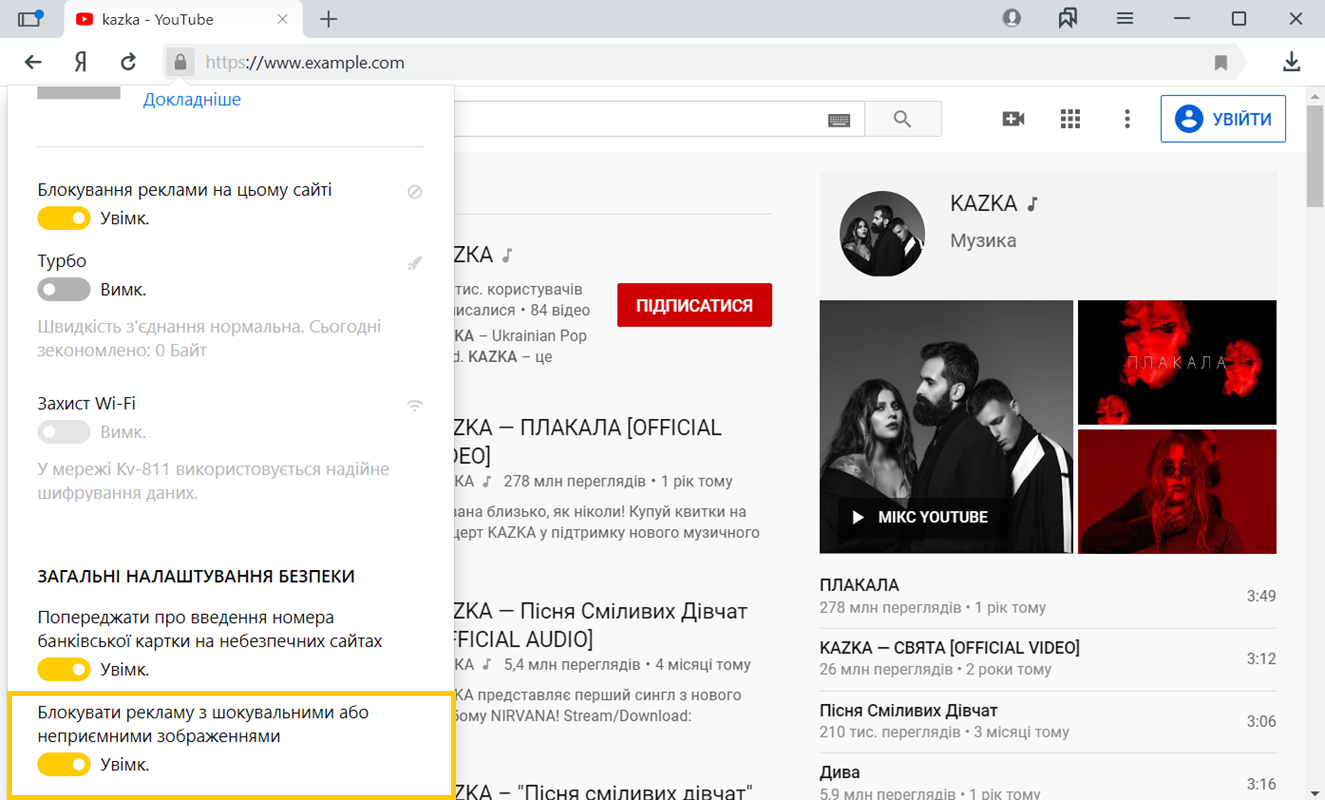1325x800 pixels.
Task: Click the Wi-Fi protection signal icon
Action: coord(414,406)
